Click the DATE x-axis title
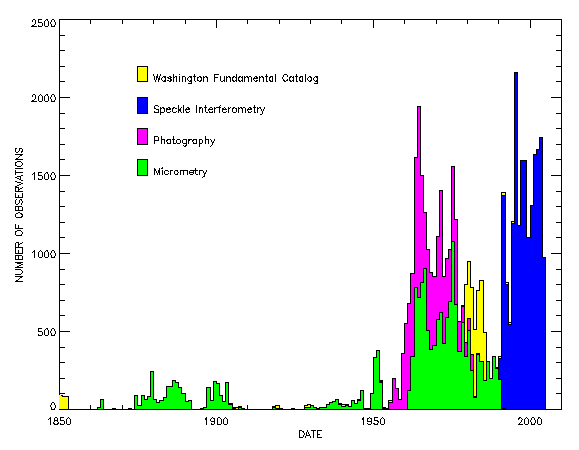579x450 pixels. [x=310, y=434]
